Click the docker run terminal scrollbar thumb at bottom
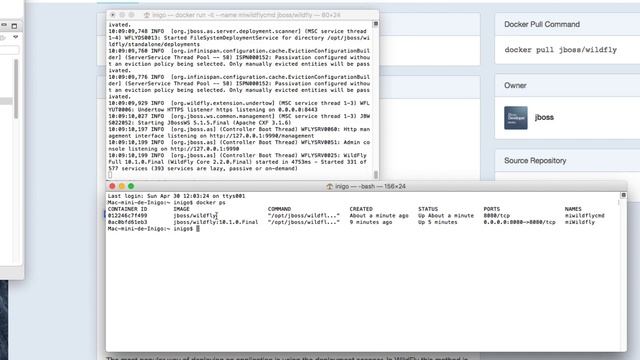Image resolution: width=640 pixels, height=360 pixels. (x=376, y=174)
